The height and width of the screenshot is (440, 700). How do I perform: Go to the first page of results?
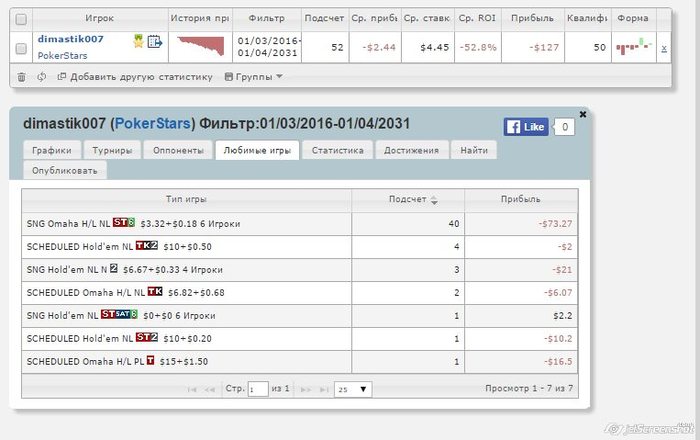tap(192, 390)
